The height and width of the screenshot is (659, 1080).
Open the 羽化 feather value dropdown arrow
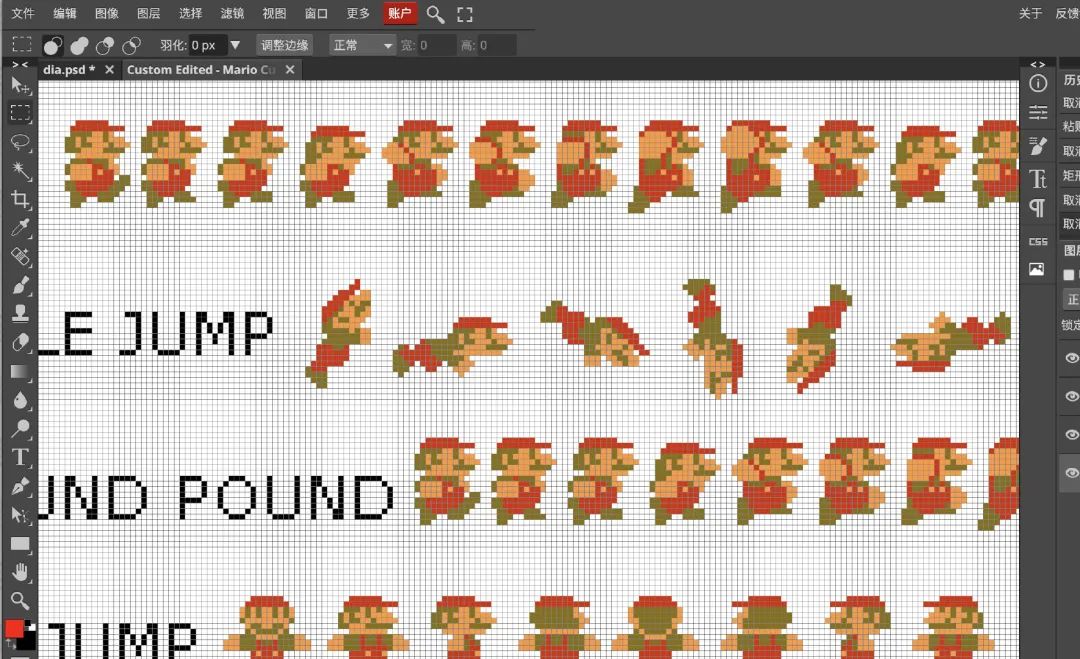[x=235, y=45]
